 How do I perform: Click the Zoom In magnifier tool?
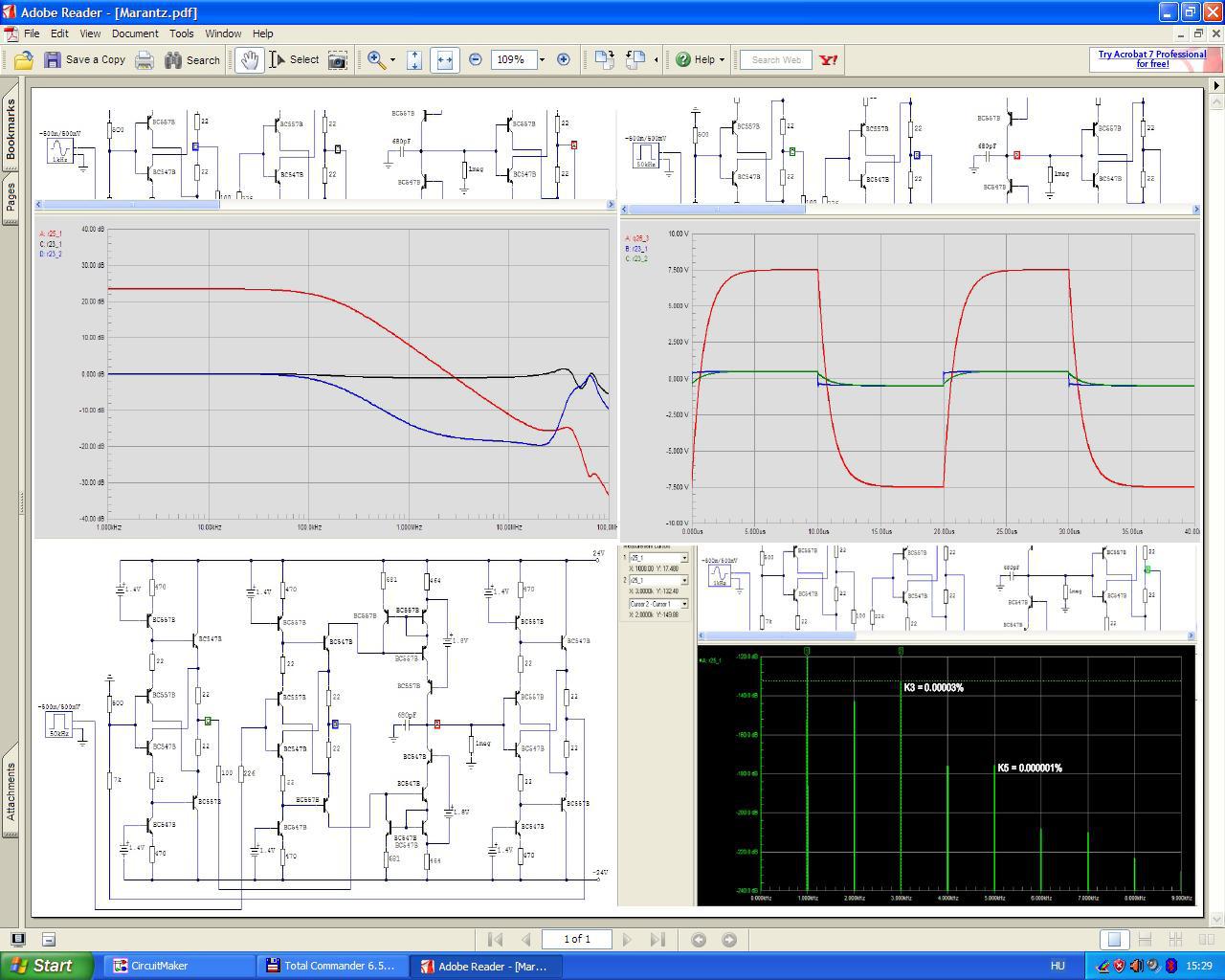pyautogui.click(x=376, y=60)
